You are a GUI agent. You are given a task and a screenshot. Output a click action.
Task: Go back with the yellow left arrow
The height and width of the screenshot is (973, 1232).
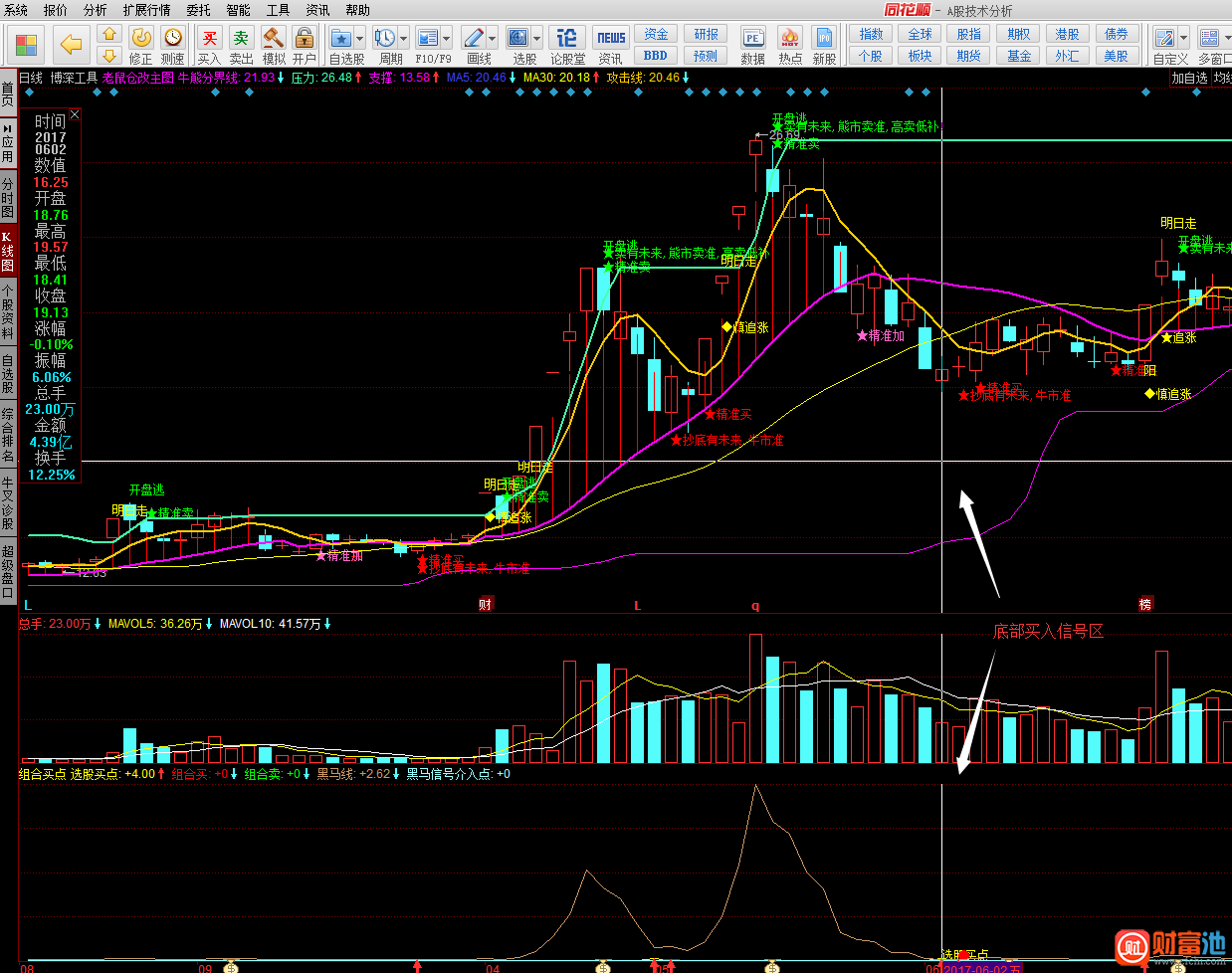click(71, 45)
